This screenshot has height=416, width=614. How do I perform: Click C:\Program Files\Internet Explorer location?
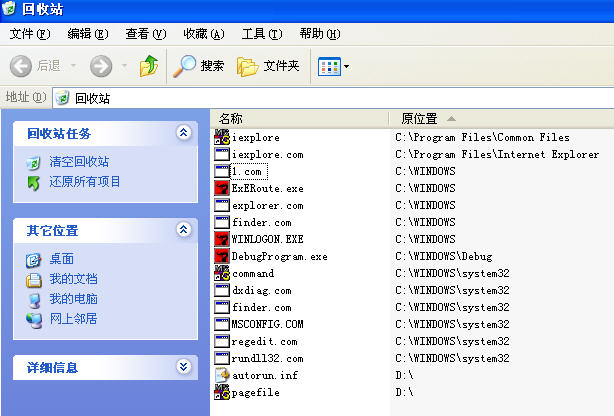497,154
